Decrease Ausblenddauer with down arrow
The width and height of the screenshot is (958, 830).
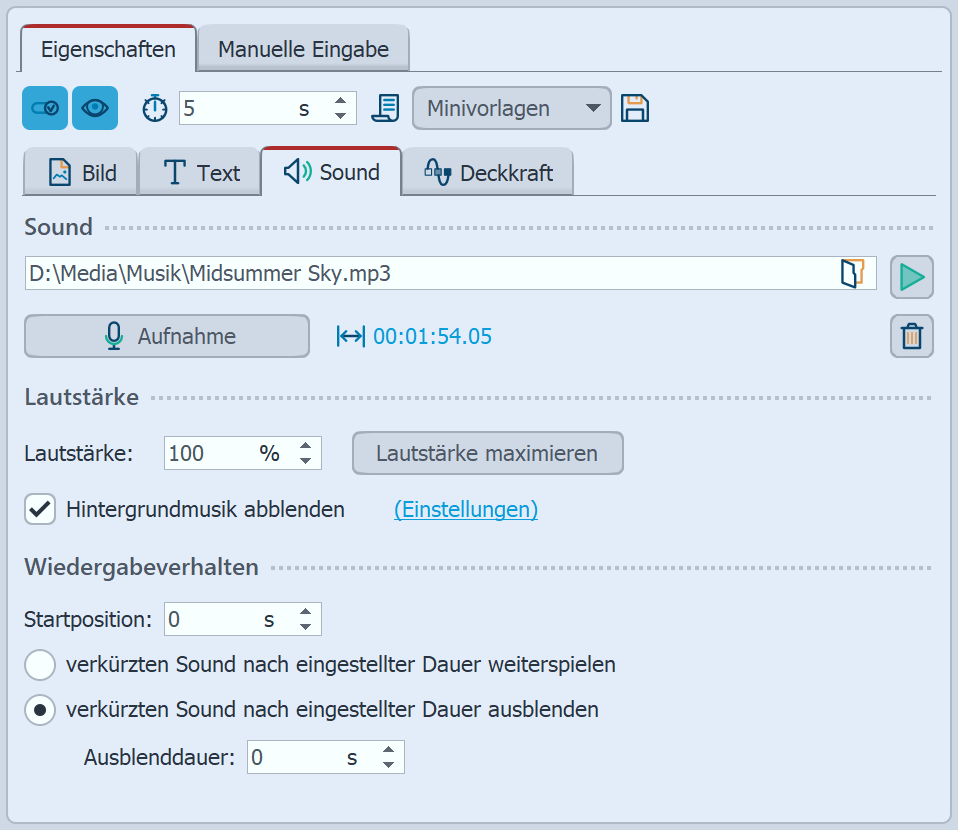[x=388, y=765]
